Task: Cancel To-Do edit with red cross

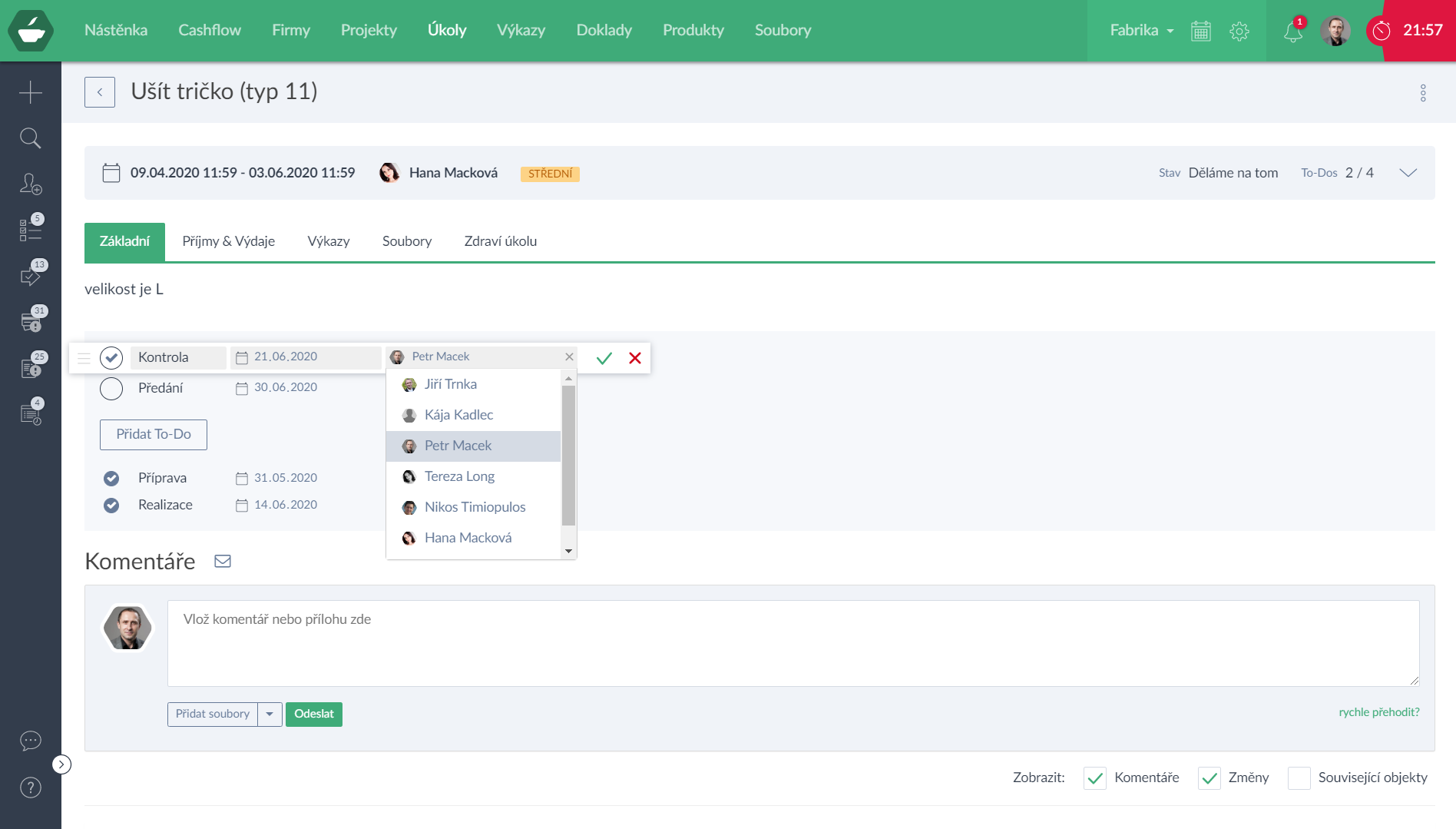Action: point(635,358)
